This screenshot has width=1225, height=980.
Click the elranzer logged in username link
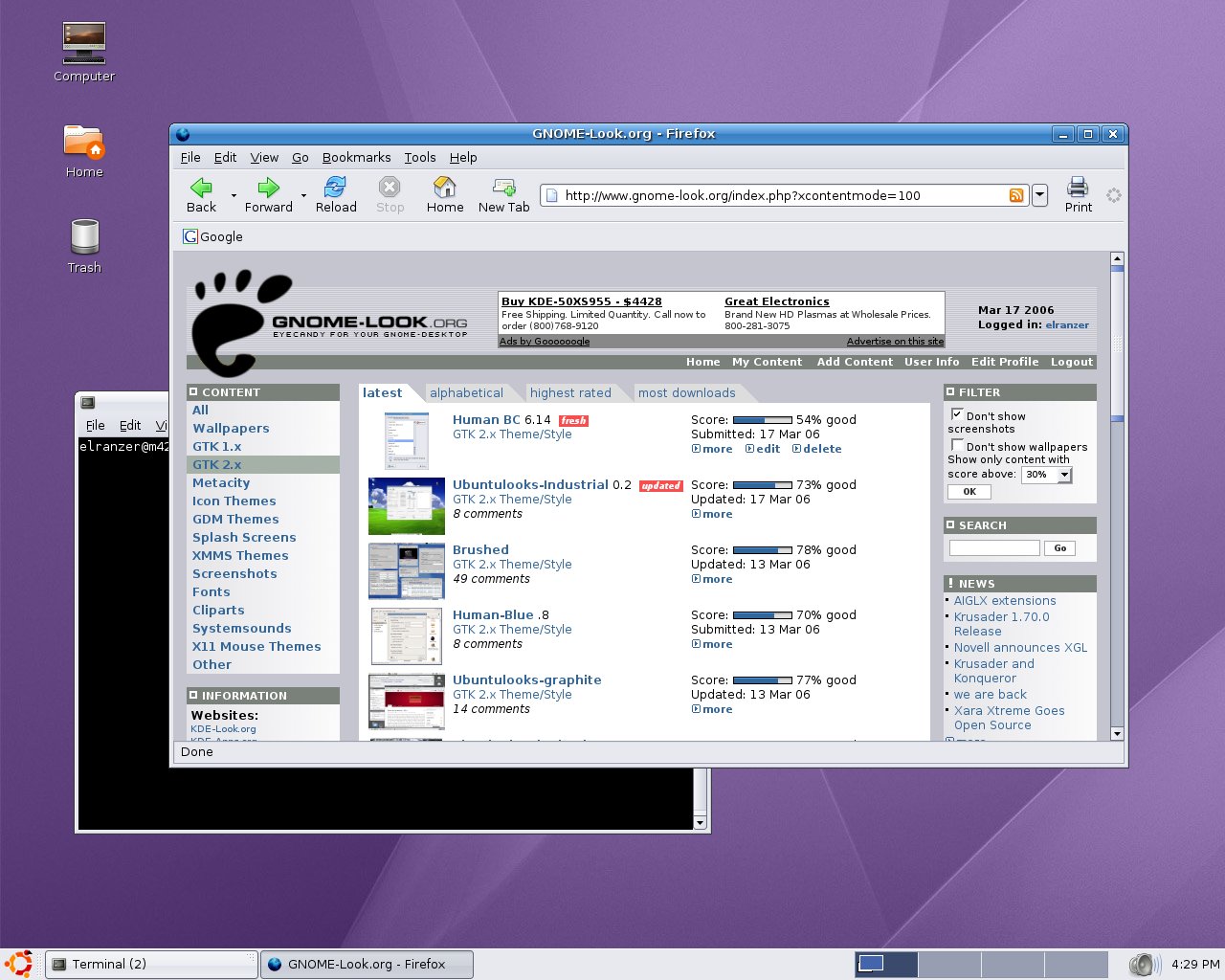1067,325
